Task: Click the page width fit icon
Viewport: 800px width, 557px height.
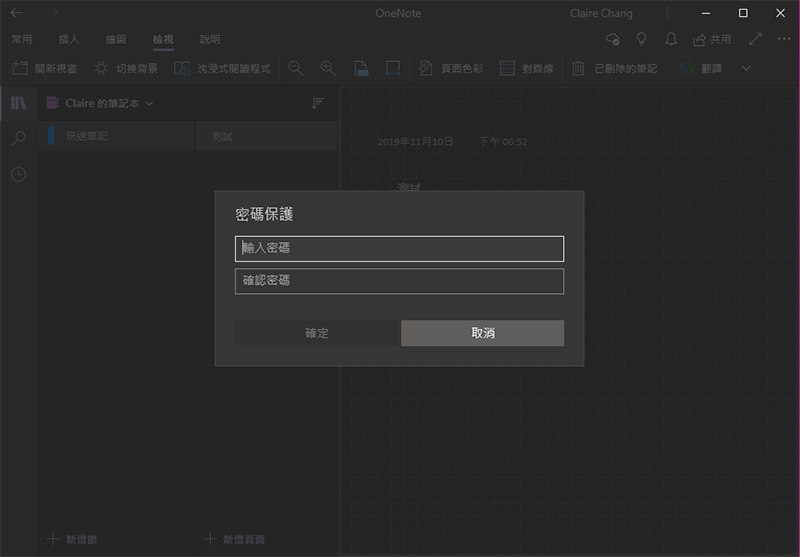Action: pyautogui.click(x=393, y=68)
